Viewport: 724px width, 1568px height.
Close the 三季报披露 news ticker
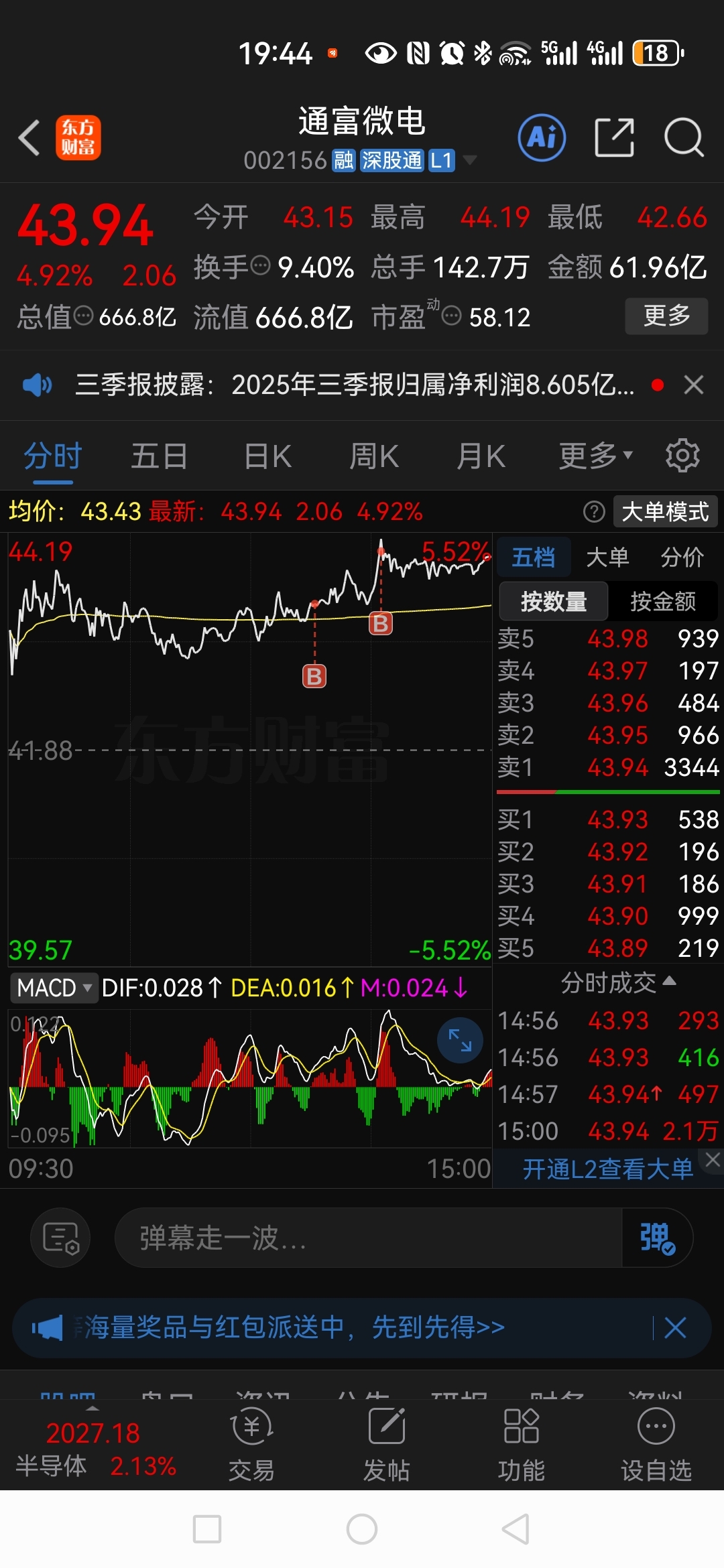pos(694,385)
